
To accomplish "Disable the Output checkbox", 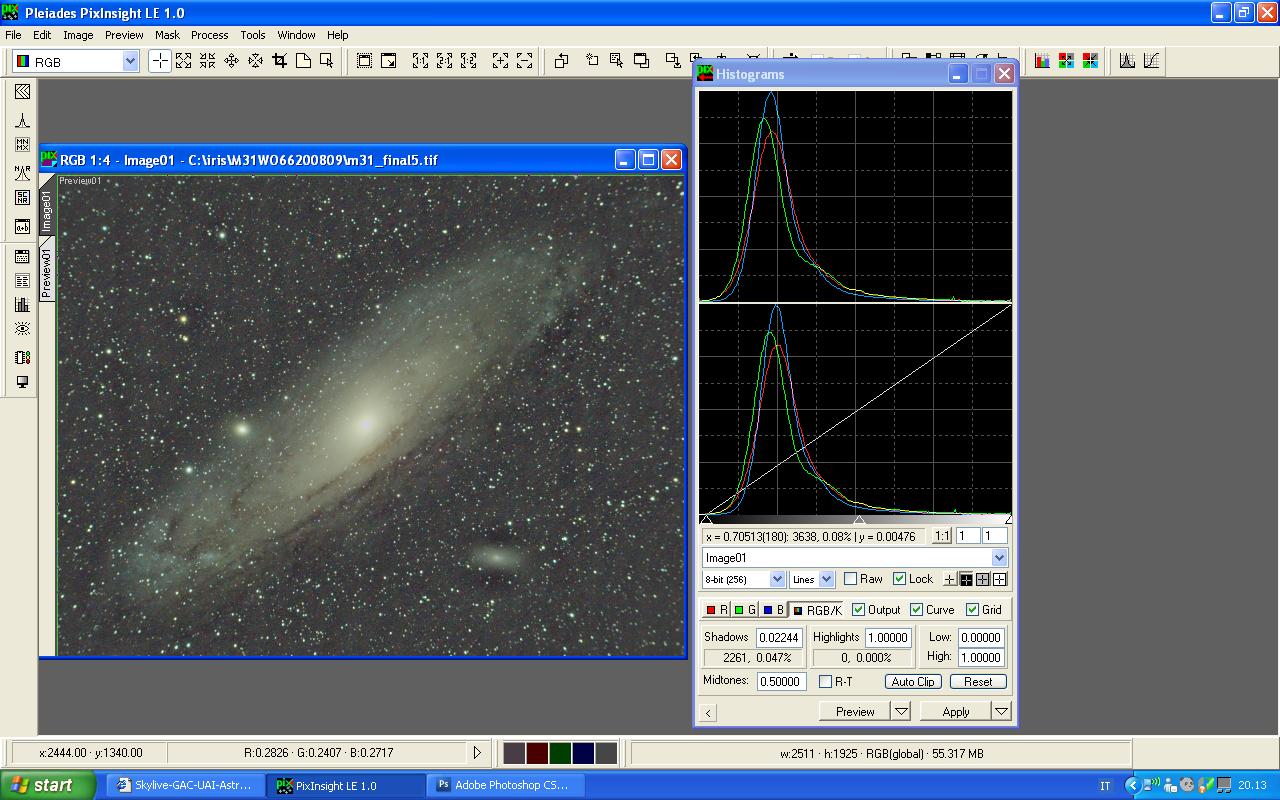I will click(858, 610).
